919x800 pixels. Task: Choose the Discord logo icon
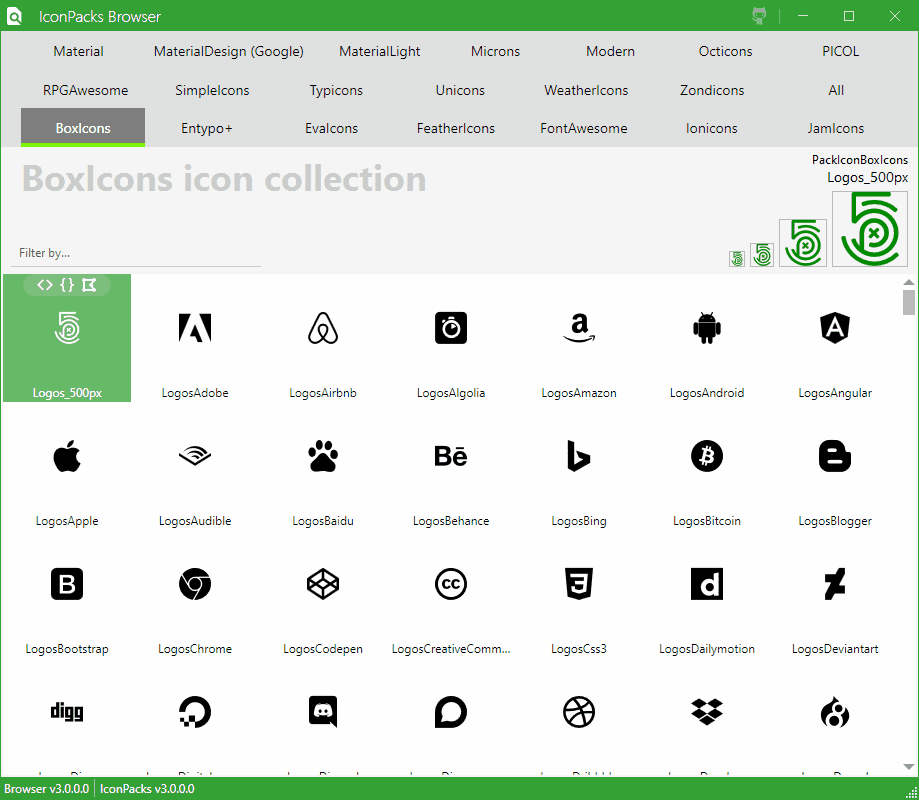tap(323, 712)
